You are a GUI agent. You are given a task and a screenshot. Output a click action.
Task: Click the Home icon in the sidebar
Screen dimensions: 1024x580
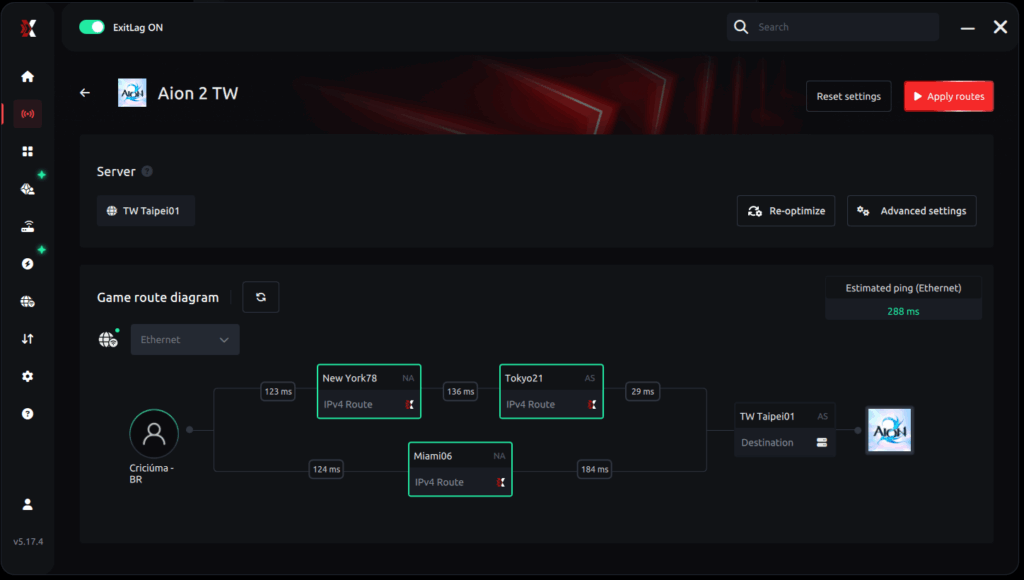tap(27, 76)
